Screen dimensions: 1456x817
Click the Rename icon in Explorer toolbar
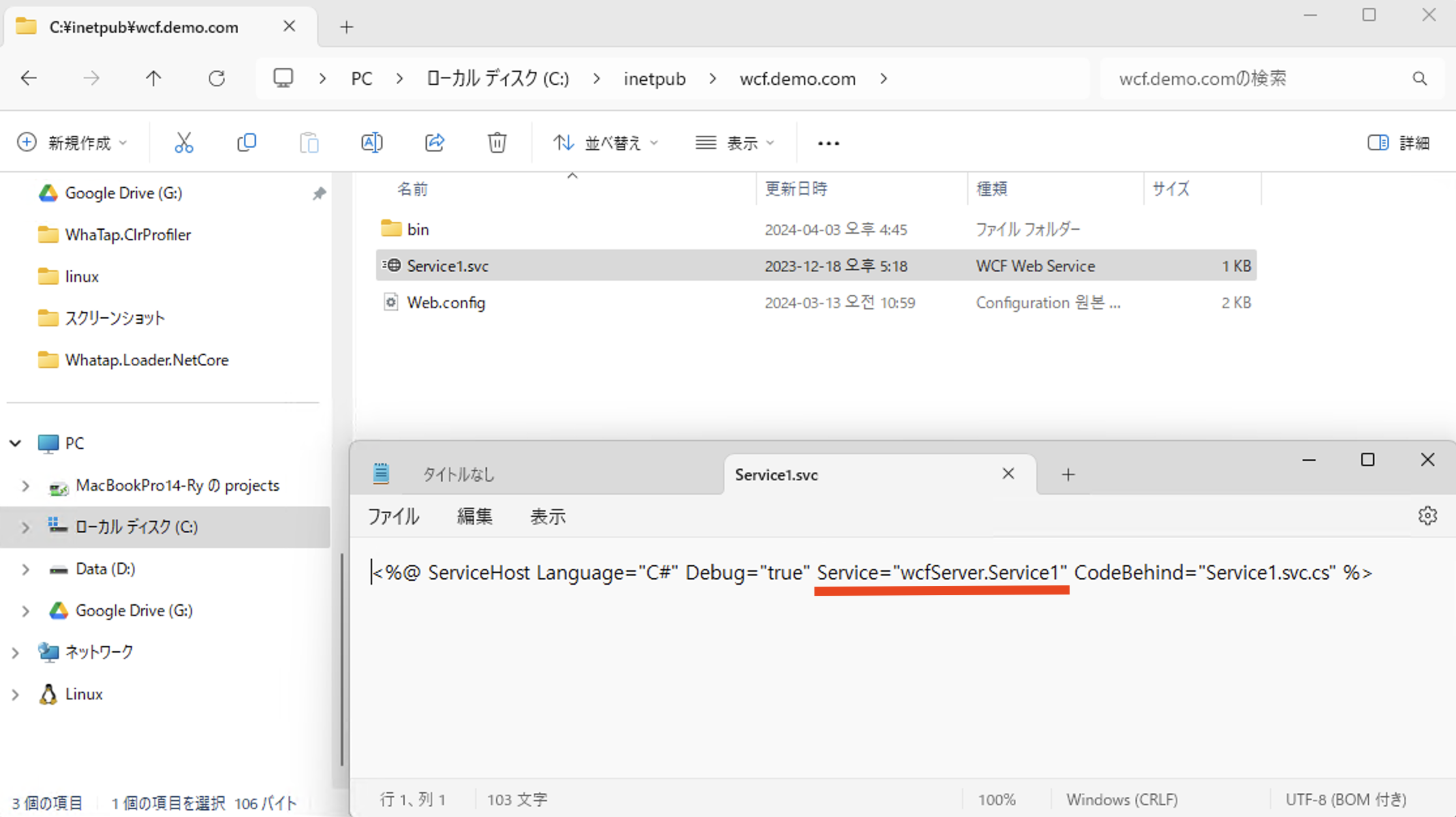(371, 142)
